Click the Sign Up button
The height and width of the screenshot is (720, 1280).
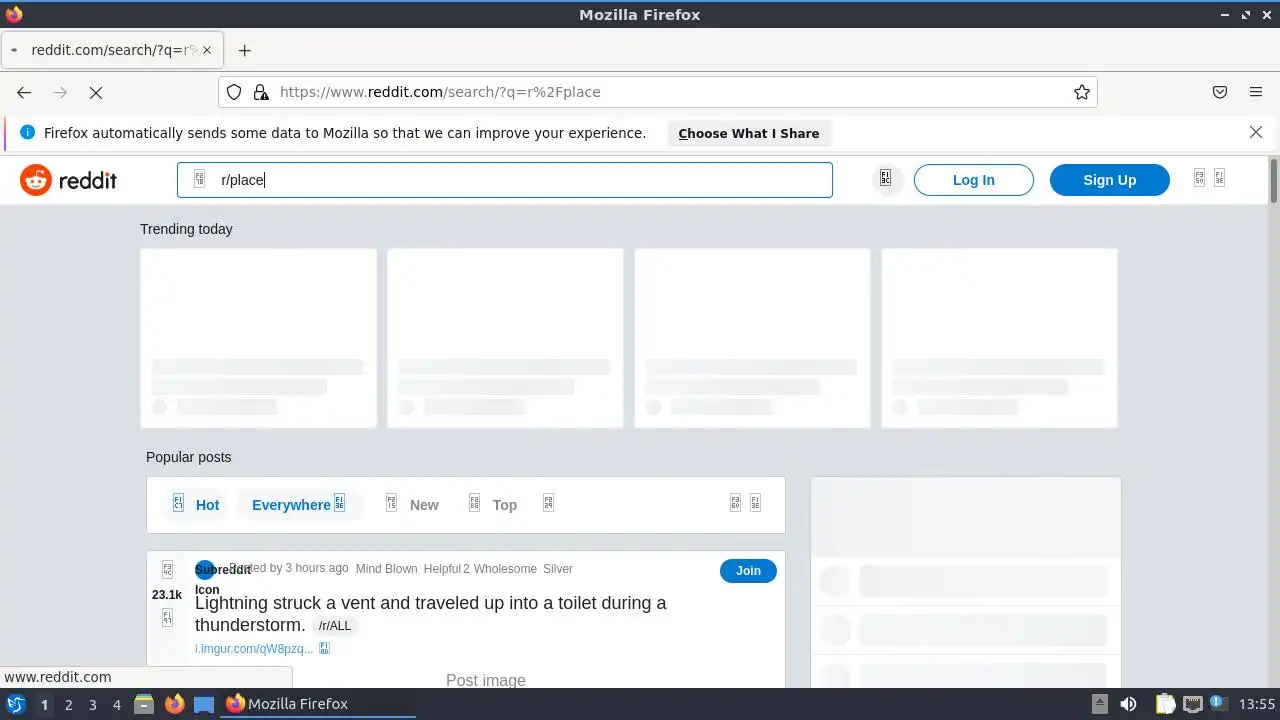(x=1109, y=180)
